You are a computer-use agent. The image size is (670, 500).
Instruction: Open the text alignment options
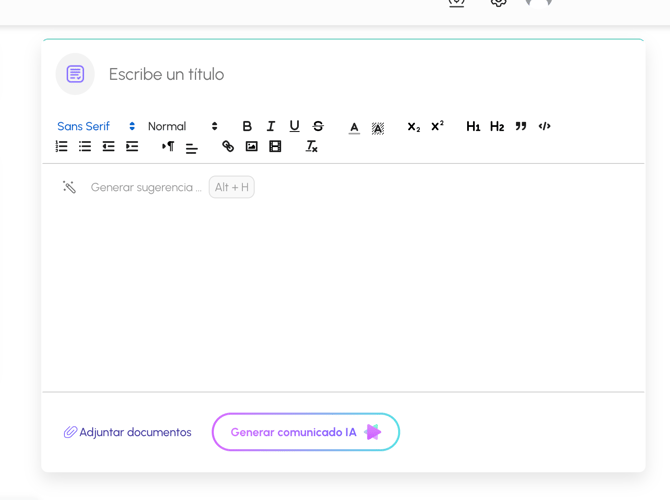[192, 148]
